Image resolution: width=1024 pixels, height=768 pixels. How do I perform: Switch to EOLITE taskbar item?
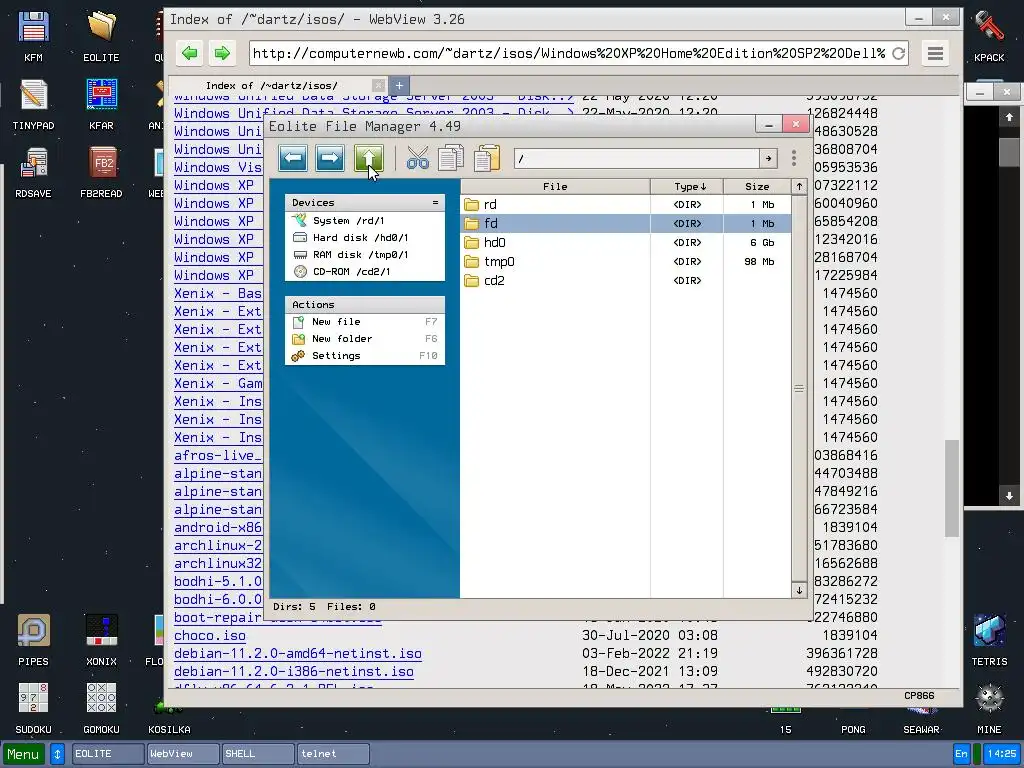108,754
